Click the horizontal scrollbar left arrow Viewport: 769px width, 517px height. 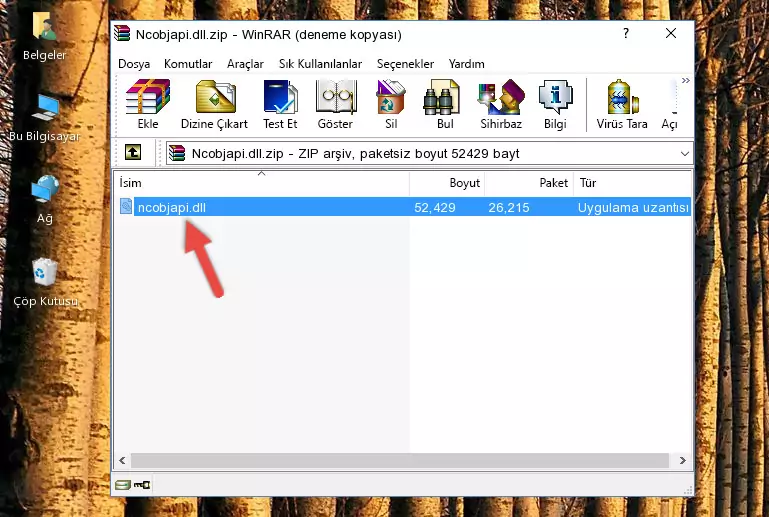click(123, 461)
